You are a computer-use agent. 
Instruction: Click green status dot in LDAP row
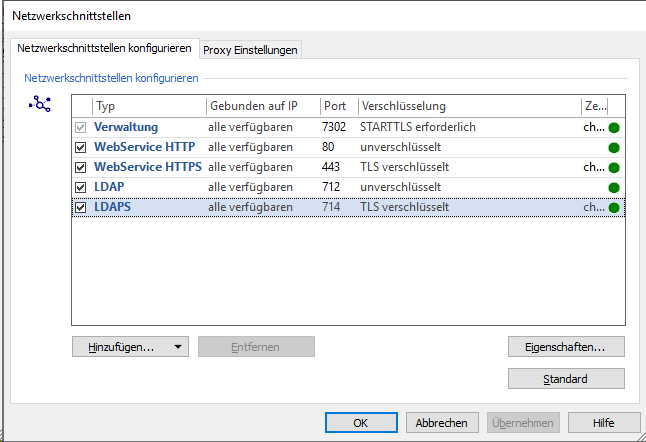tap(615, 188)
